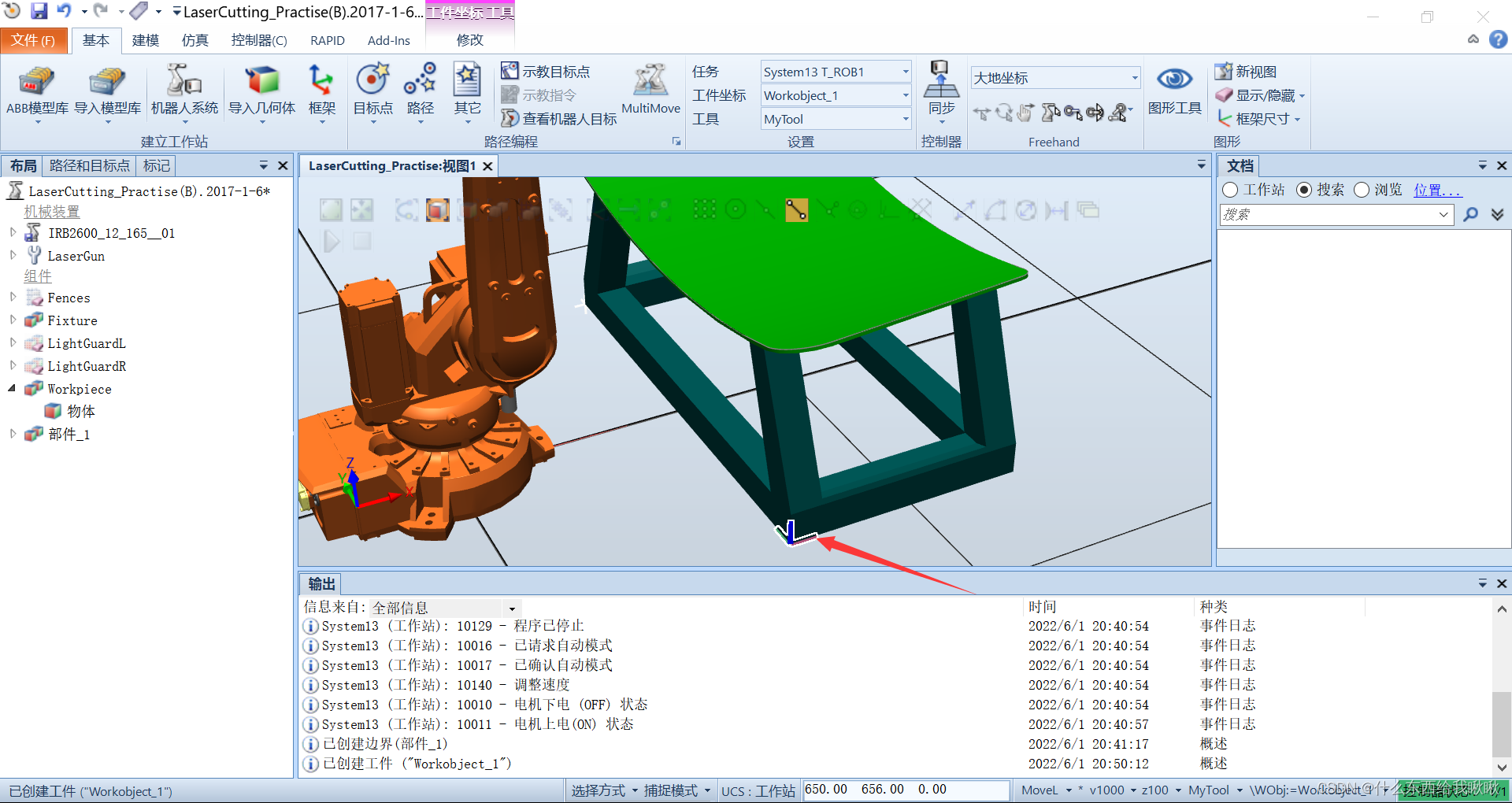The height and width of the screenshot is (803, 1512).
Task: Switch to the RAPID ribbon tab
Action: coord(328,40)
